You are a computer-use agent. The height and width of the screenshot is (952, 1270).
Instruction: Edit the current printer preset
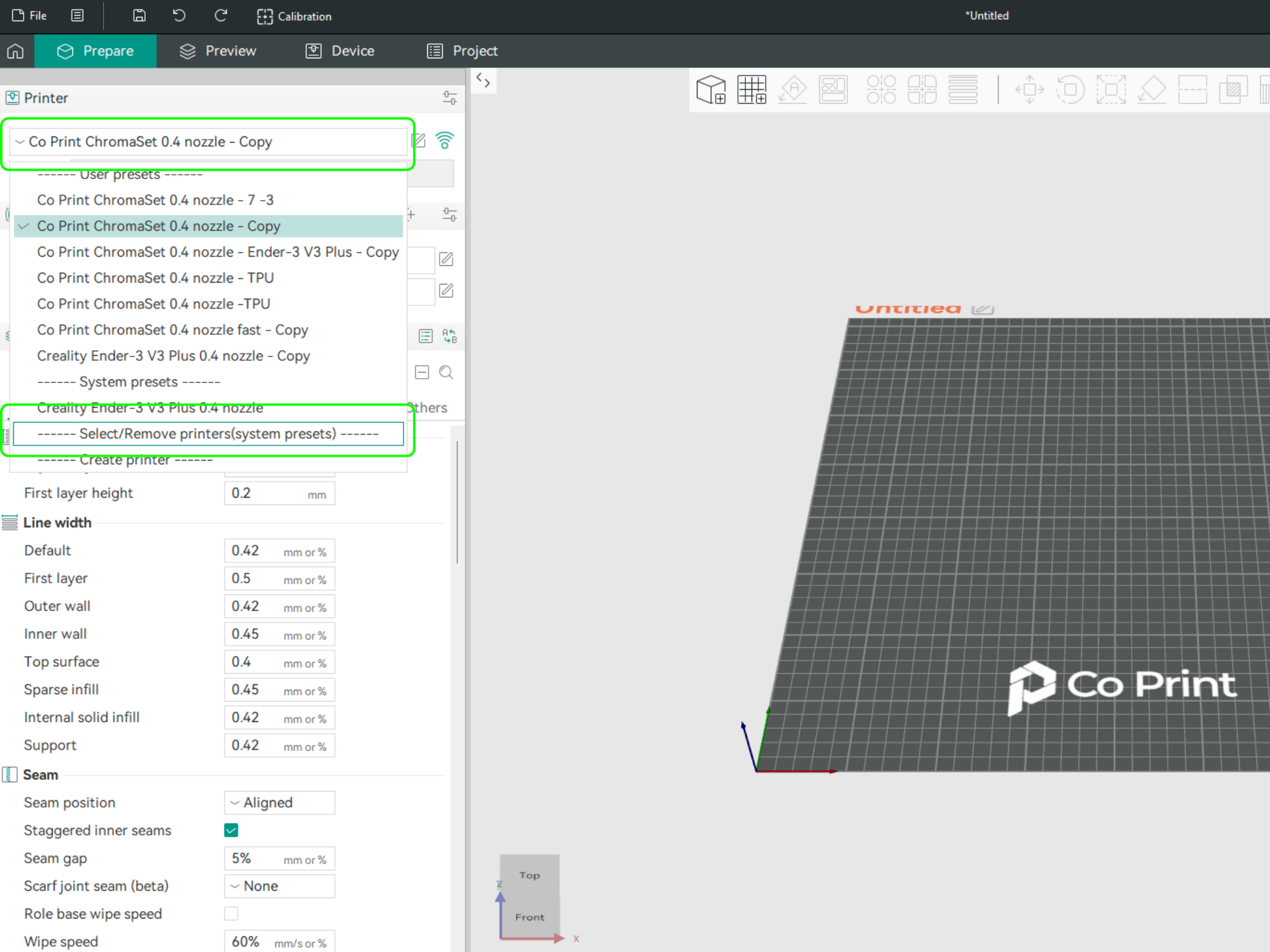419,141
